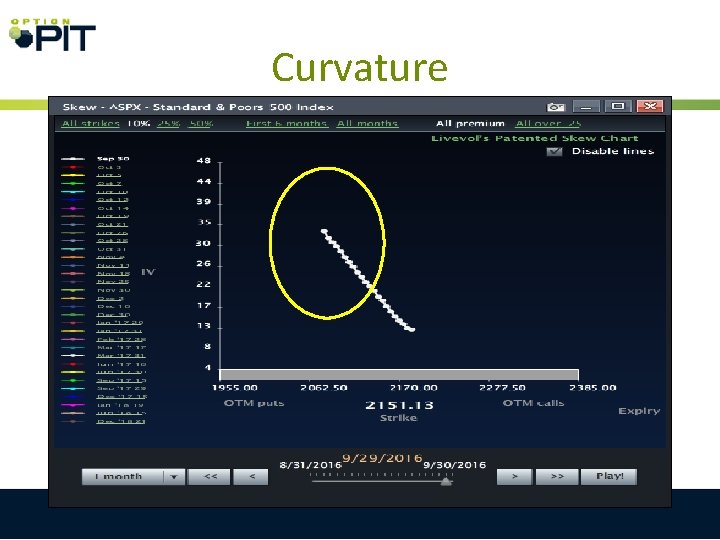Click Livevol's Patented Skew Chart text

coord(534,138)
